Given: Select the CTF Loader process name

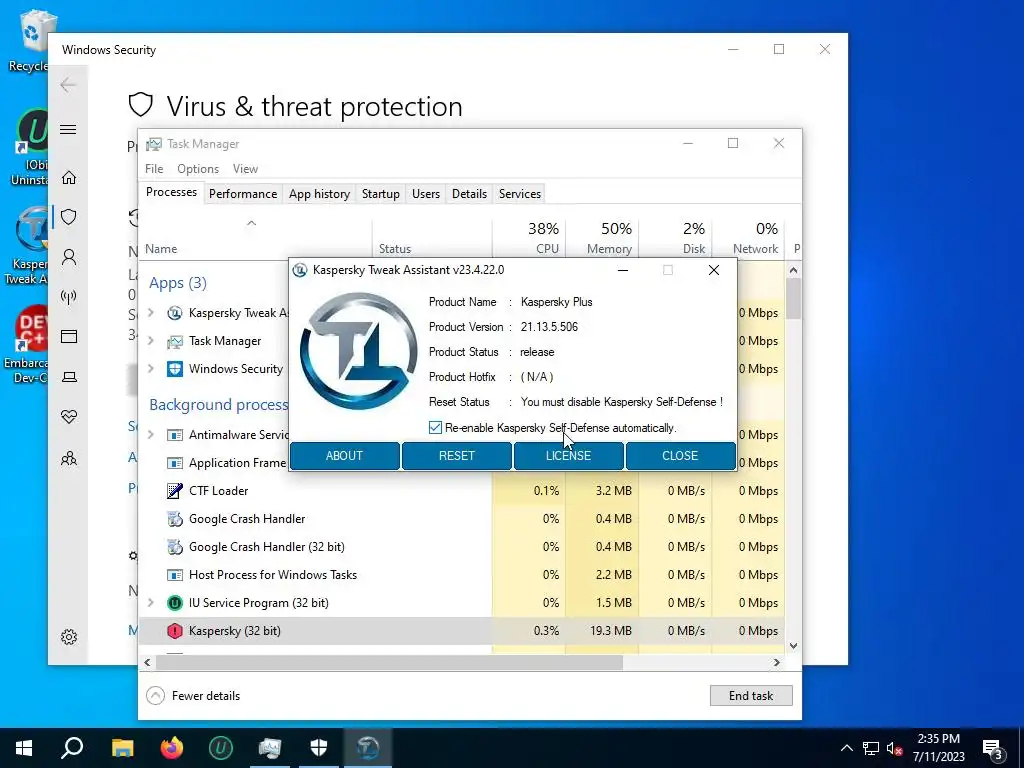Looking at the screenshot, I should click(219, 490).
